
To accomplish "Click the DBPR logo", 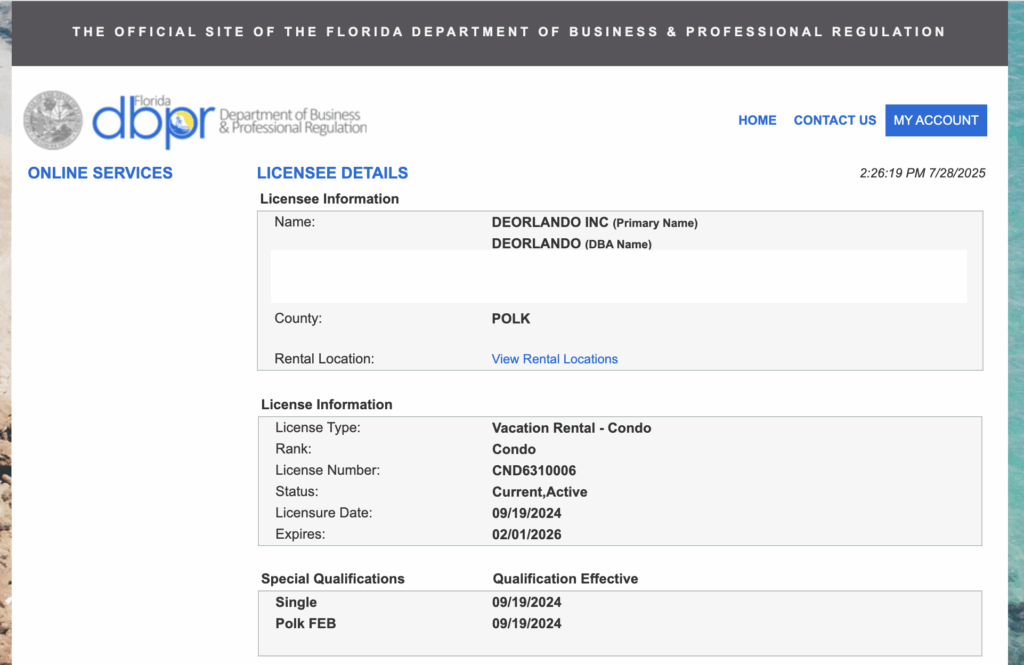I will 153,122.
